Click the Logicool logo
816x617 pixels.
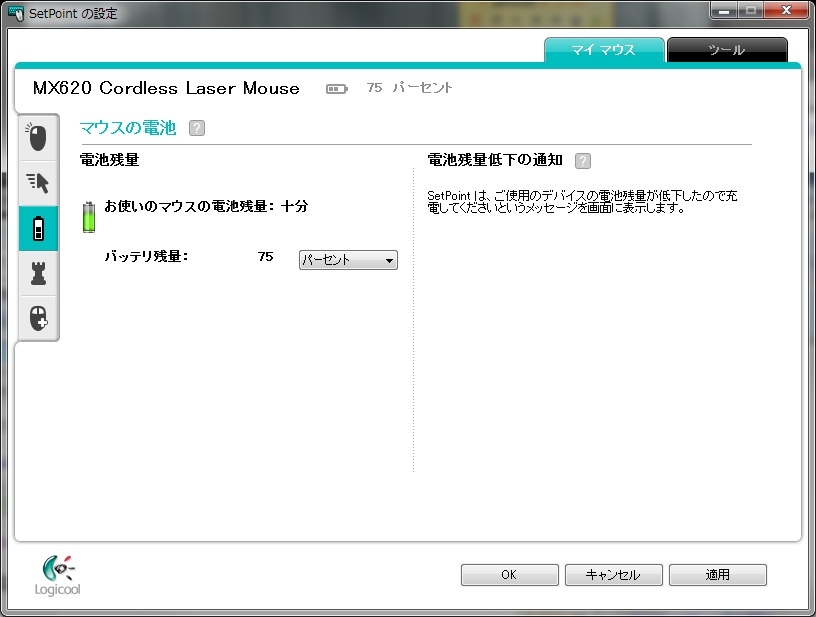[58, 575]
